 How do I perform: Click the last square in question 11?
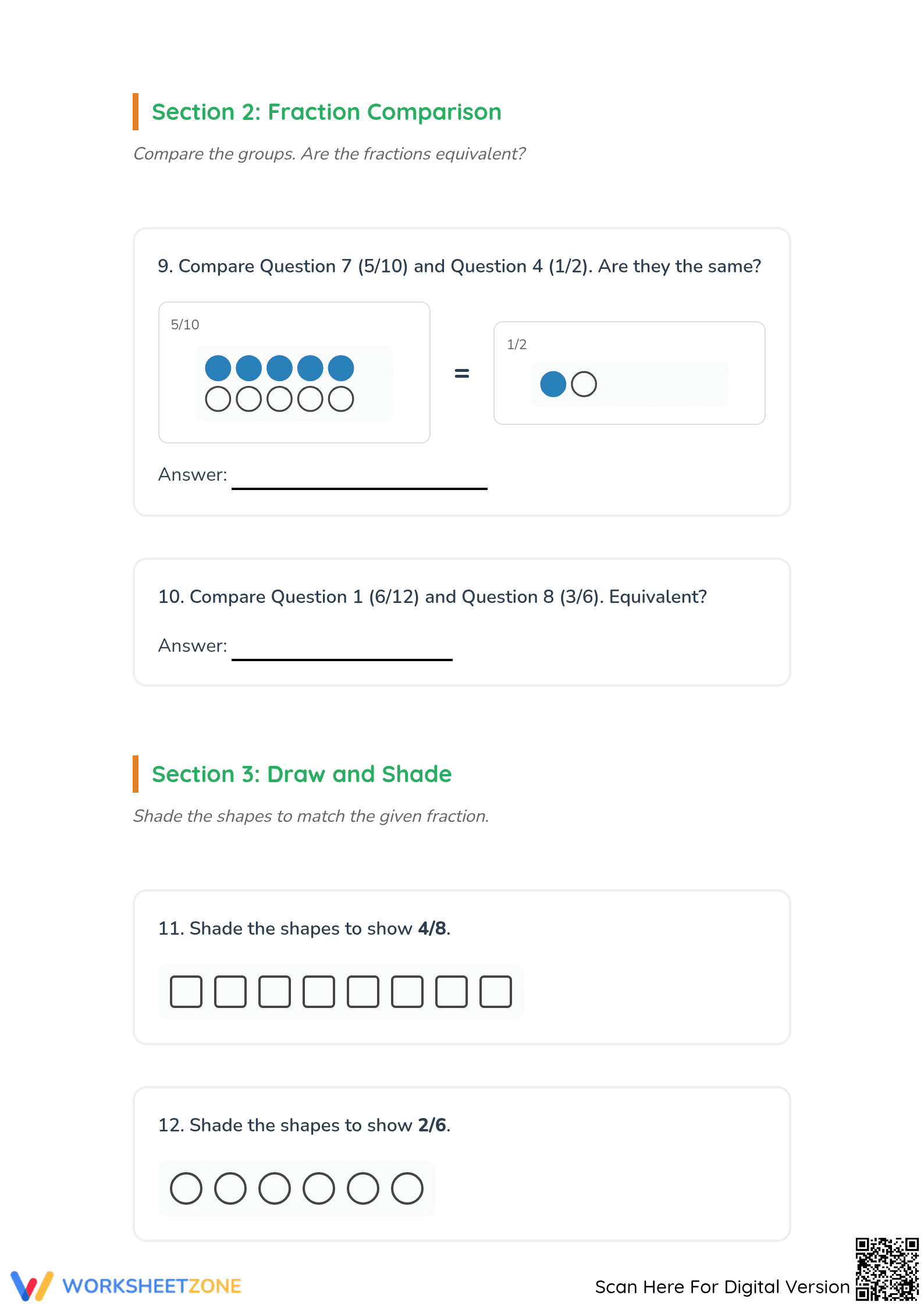[496, 992]
